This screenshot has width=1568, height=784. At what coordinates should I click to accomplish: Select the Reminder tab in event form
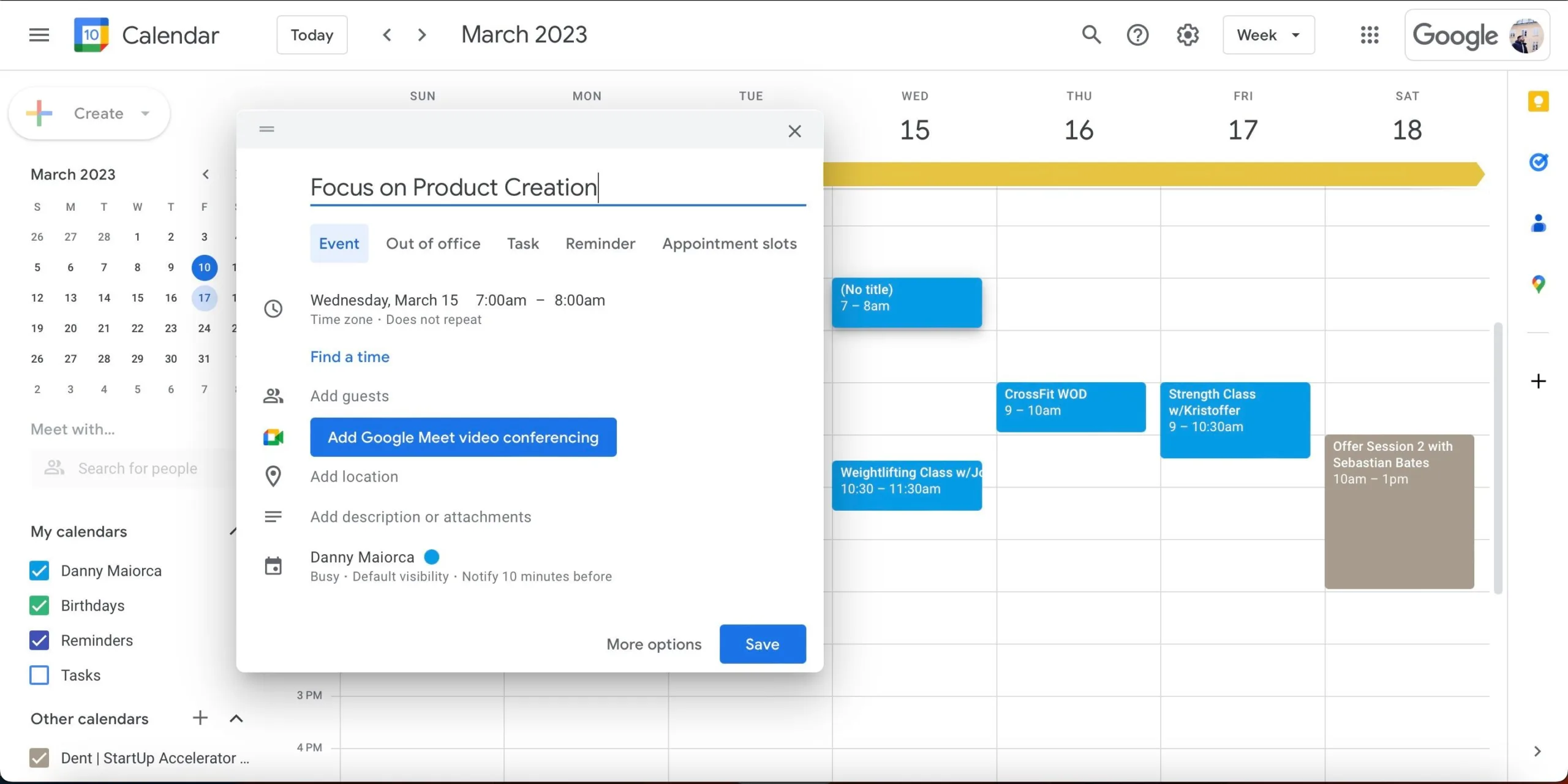click(x=600, y=243)
